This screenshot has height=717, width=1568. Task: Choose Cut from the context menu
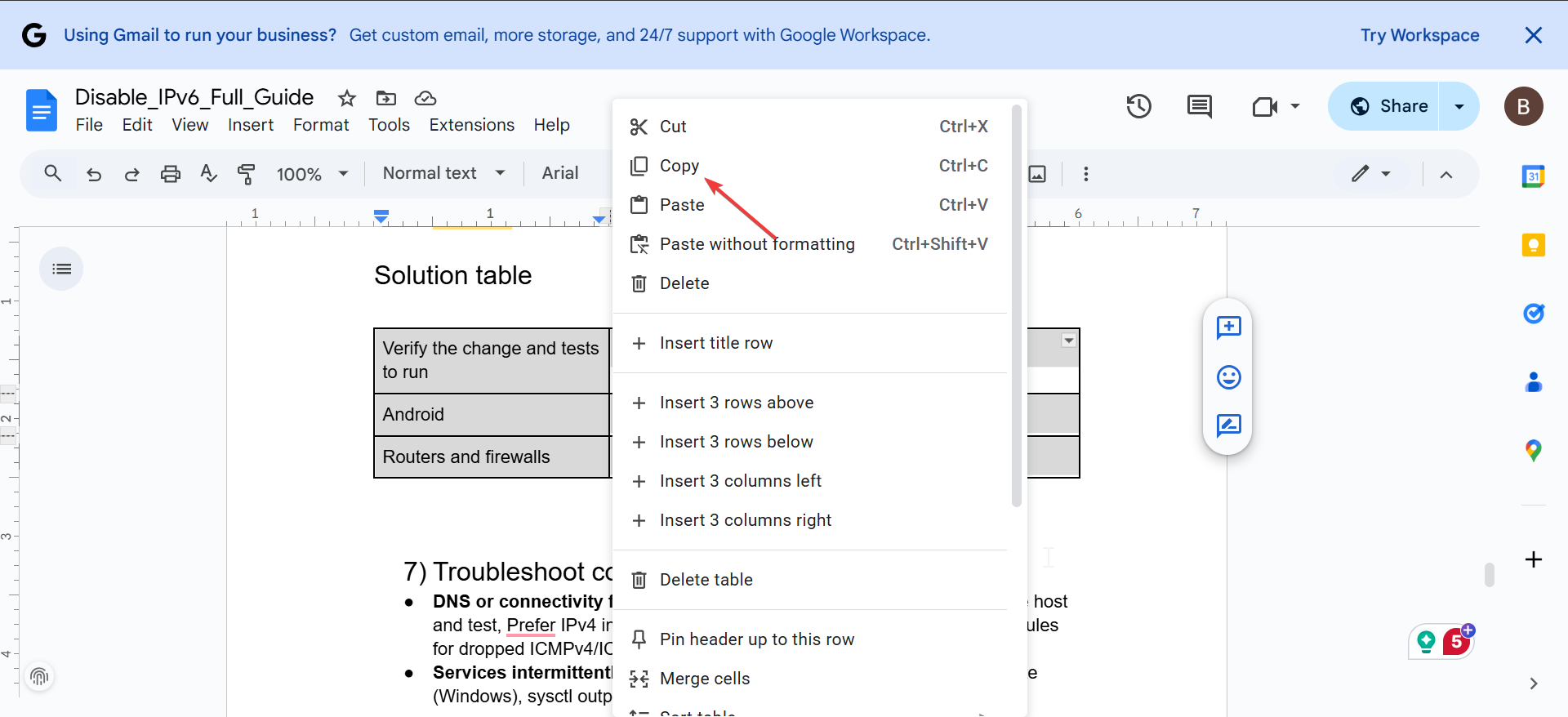(809, 127)
